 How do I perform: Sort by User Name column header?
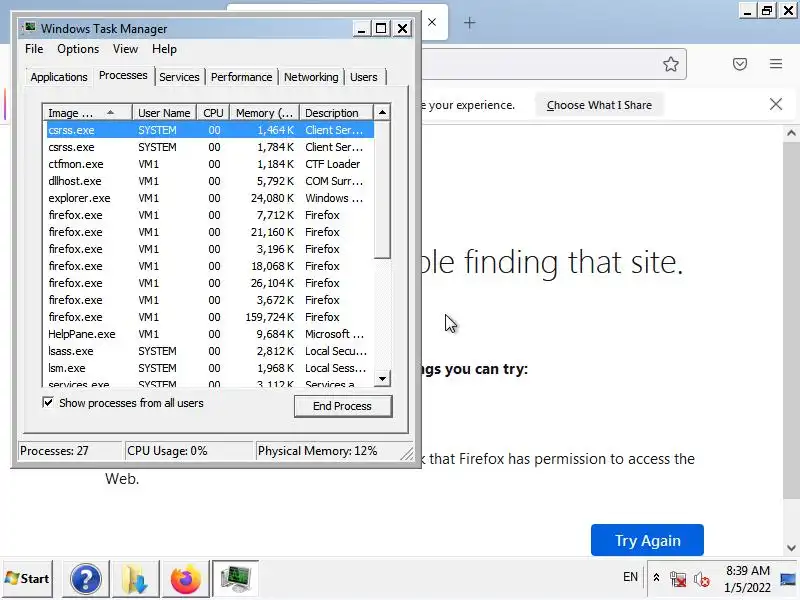coord(164,112)
